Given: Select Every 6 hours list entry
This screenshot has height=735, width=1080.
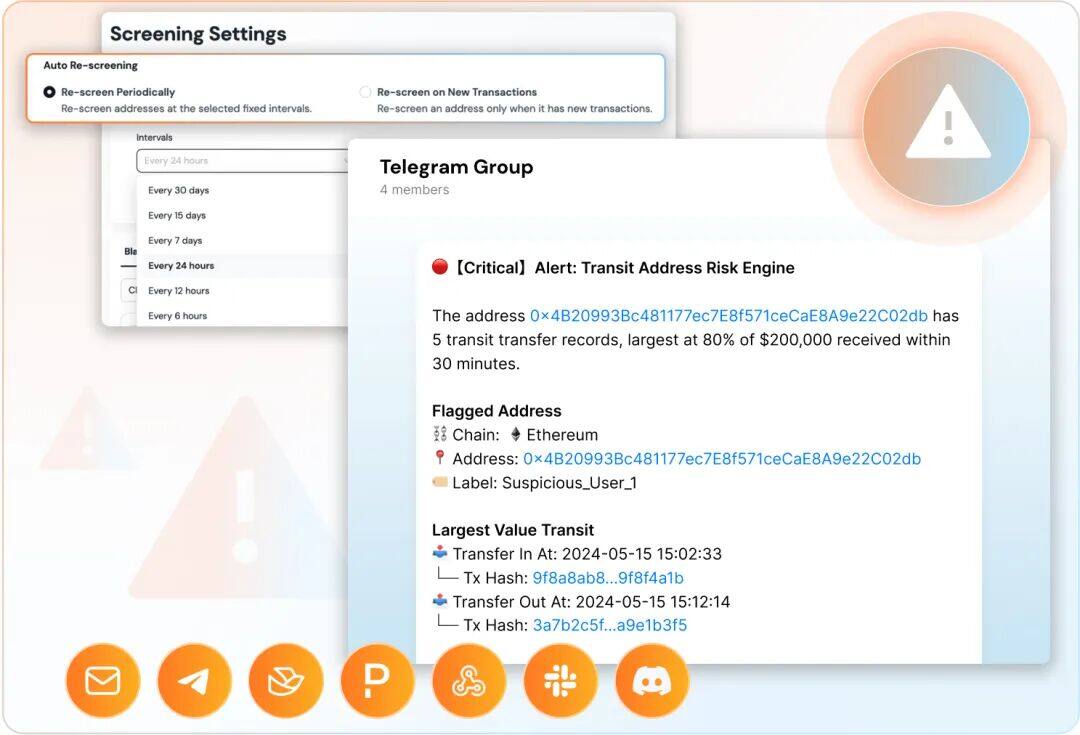Looking at the screenshot, I should pos(177,315).
